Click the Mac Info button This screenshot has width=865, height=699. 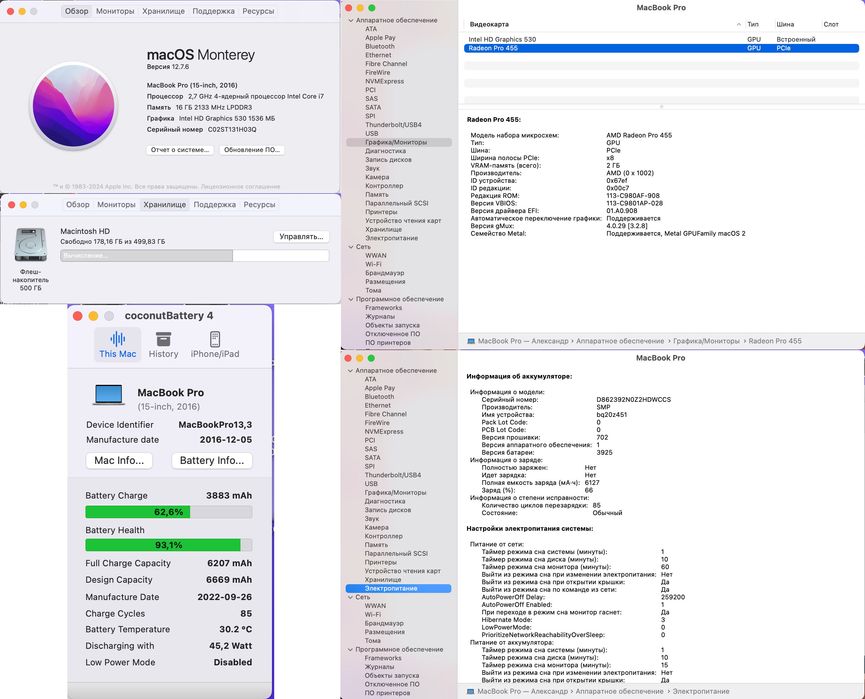point(119,461)
